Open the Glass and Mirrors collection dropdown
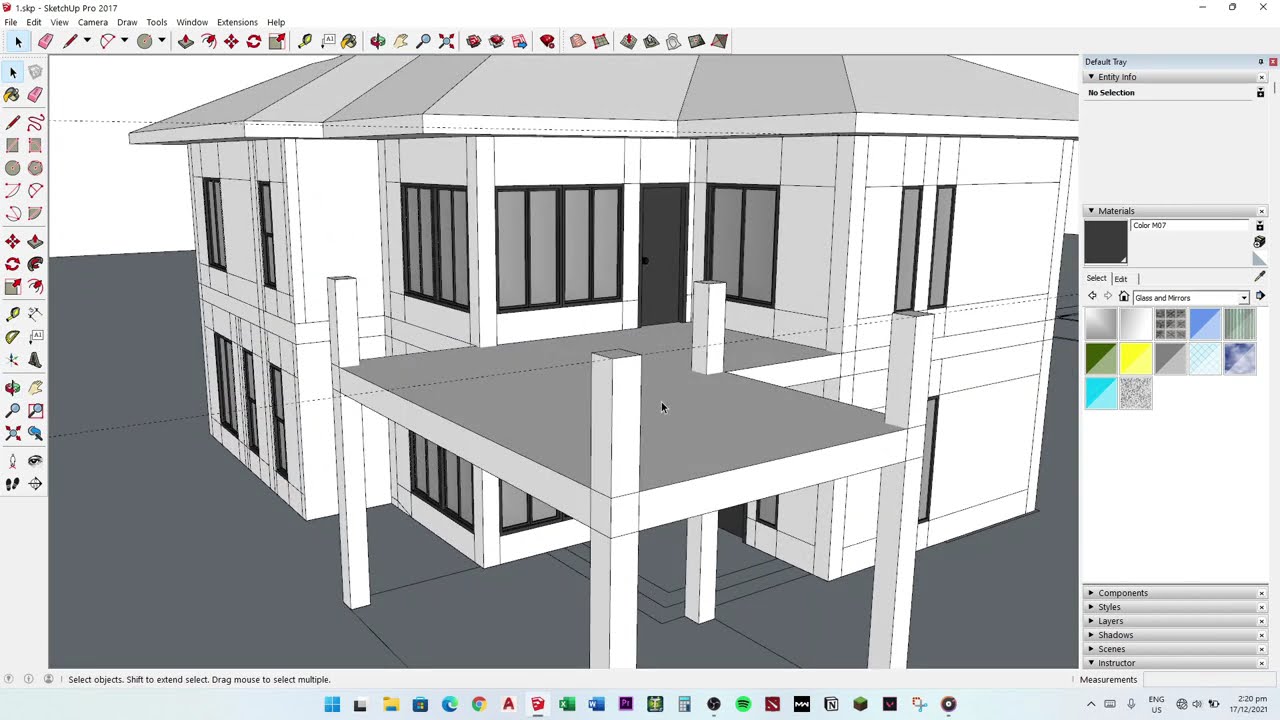 (1244, 298)
